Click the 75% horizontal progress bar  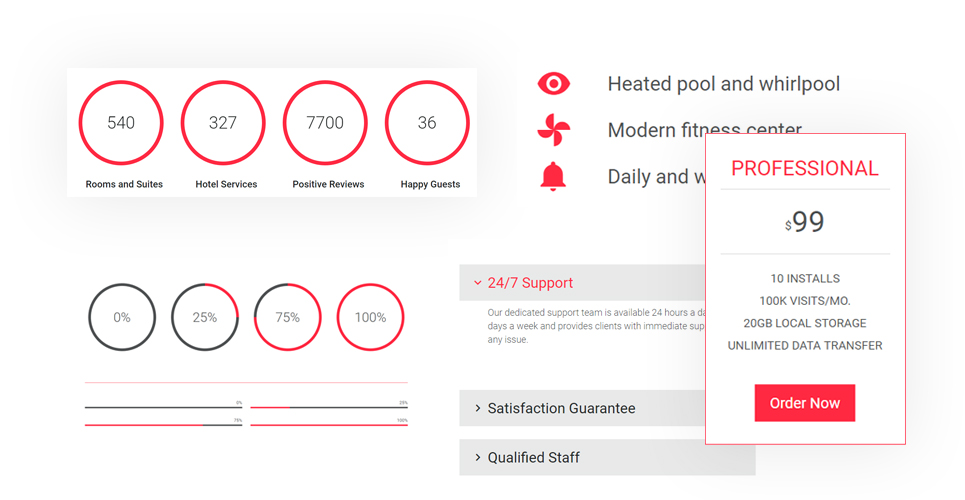pos(164,425)
